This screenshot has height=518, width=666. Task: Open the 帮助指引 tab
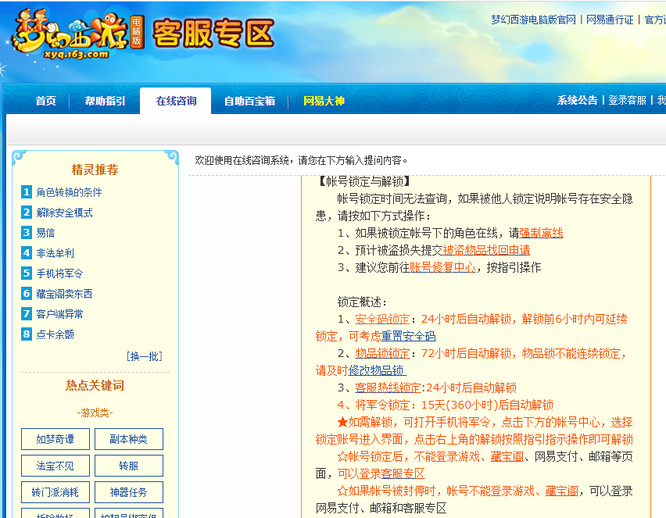coord(105,101)
